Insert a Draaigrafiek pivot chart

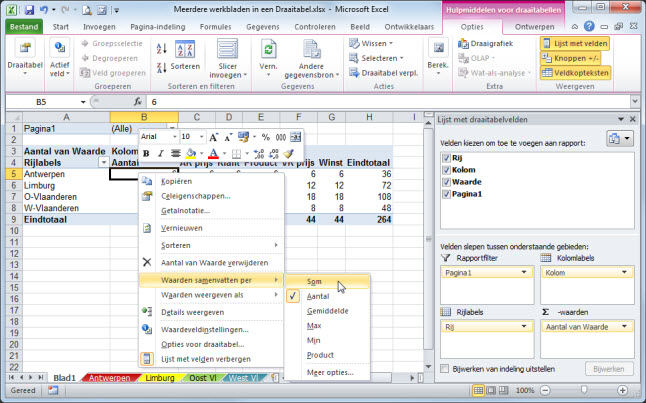click(x=485, y=43)
